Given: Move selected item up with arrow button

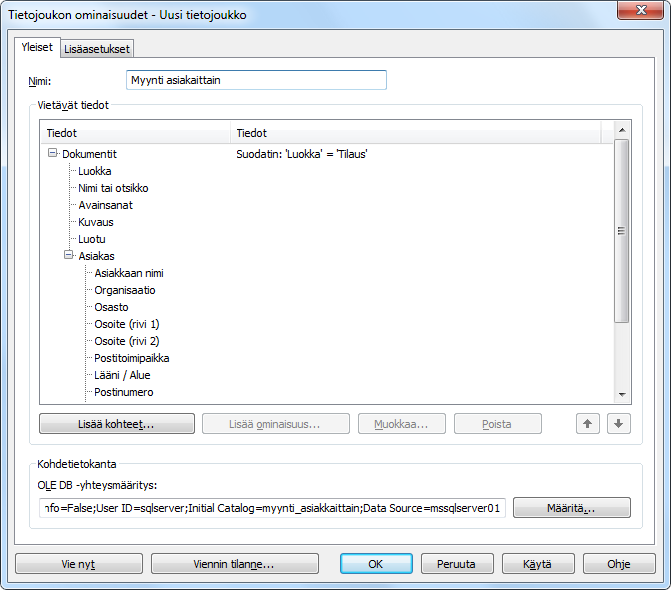Looking at the screenshot, I should [588, 424].
